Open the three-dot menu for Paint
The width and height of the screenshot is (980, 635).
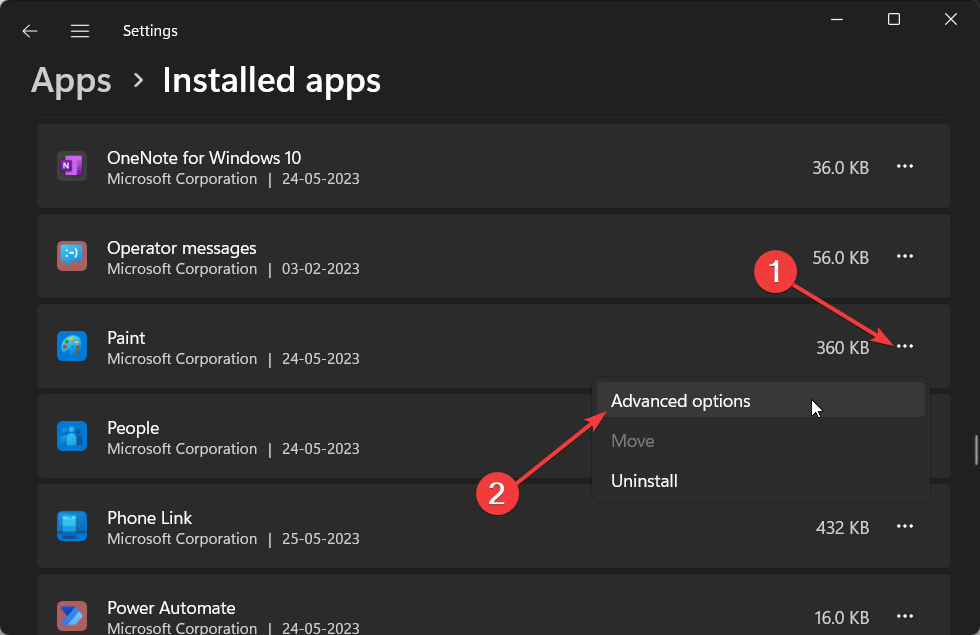[x=905, y=346]
